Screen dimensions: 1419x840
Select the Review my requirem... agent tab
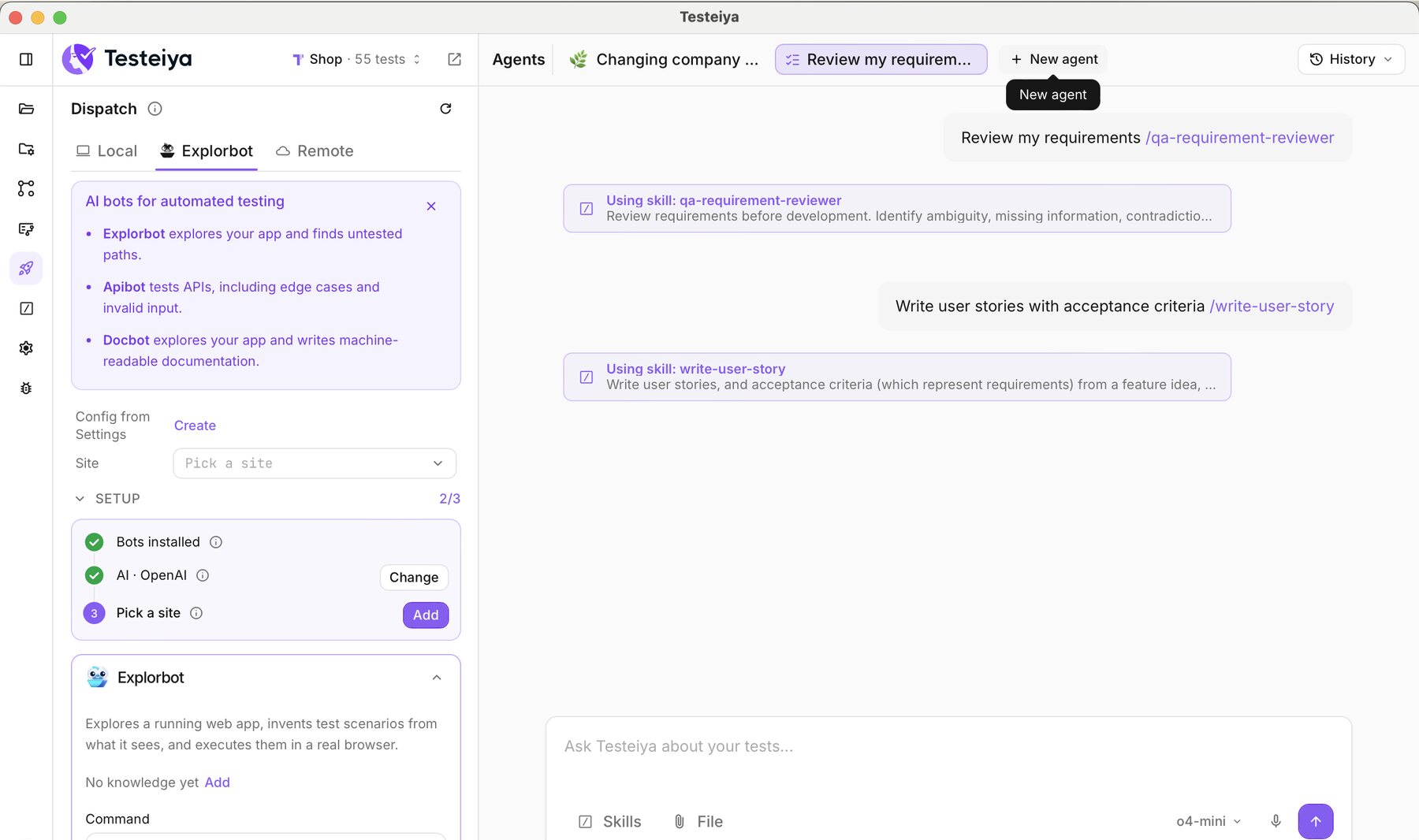tap(881, 59)
